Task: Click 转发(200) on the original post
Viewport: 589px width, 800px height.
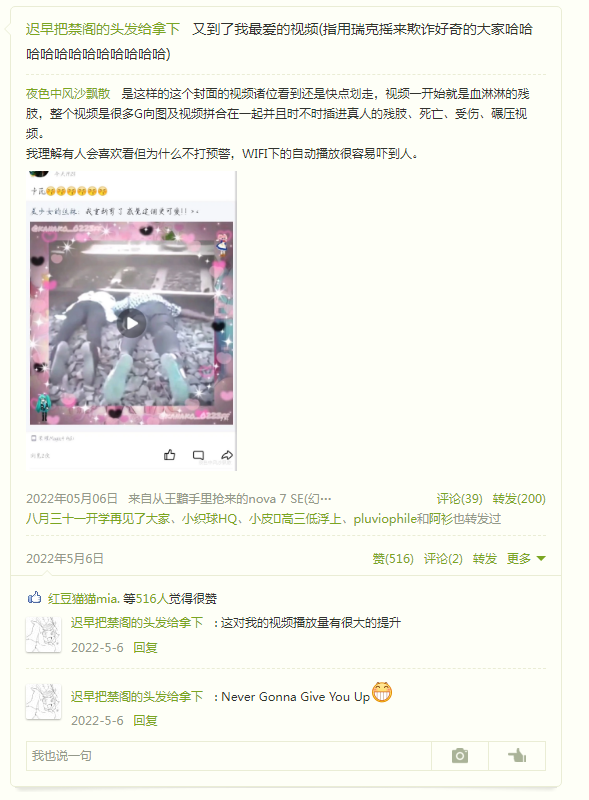Action: [519, 498]
